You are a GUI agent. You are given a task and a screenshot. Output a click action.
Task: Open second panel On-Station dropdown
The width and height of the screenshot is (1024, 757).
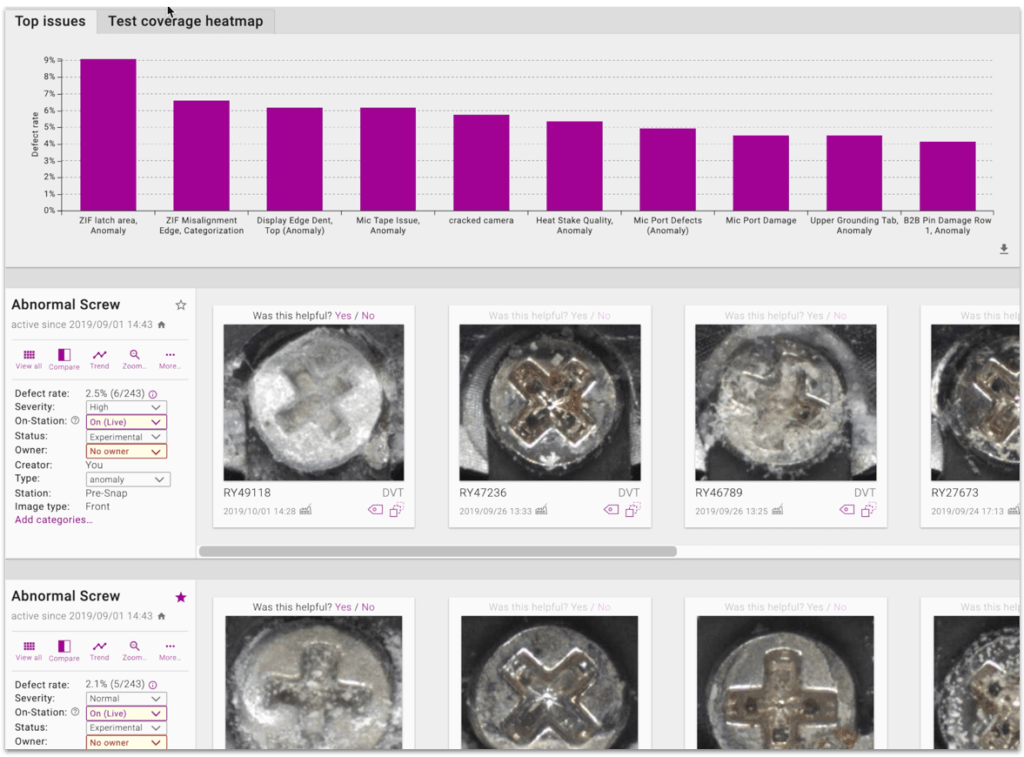[x=126, y=713]
